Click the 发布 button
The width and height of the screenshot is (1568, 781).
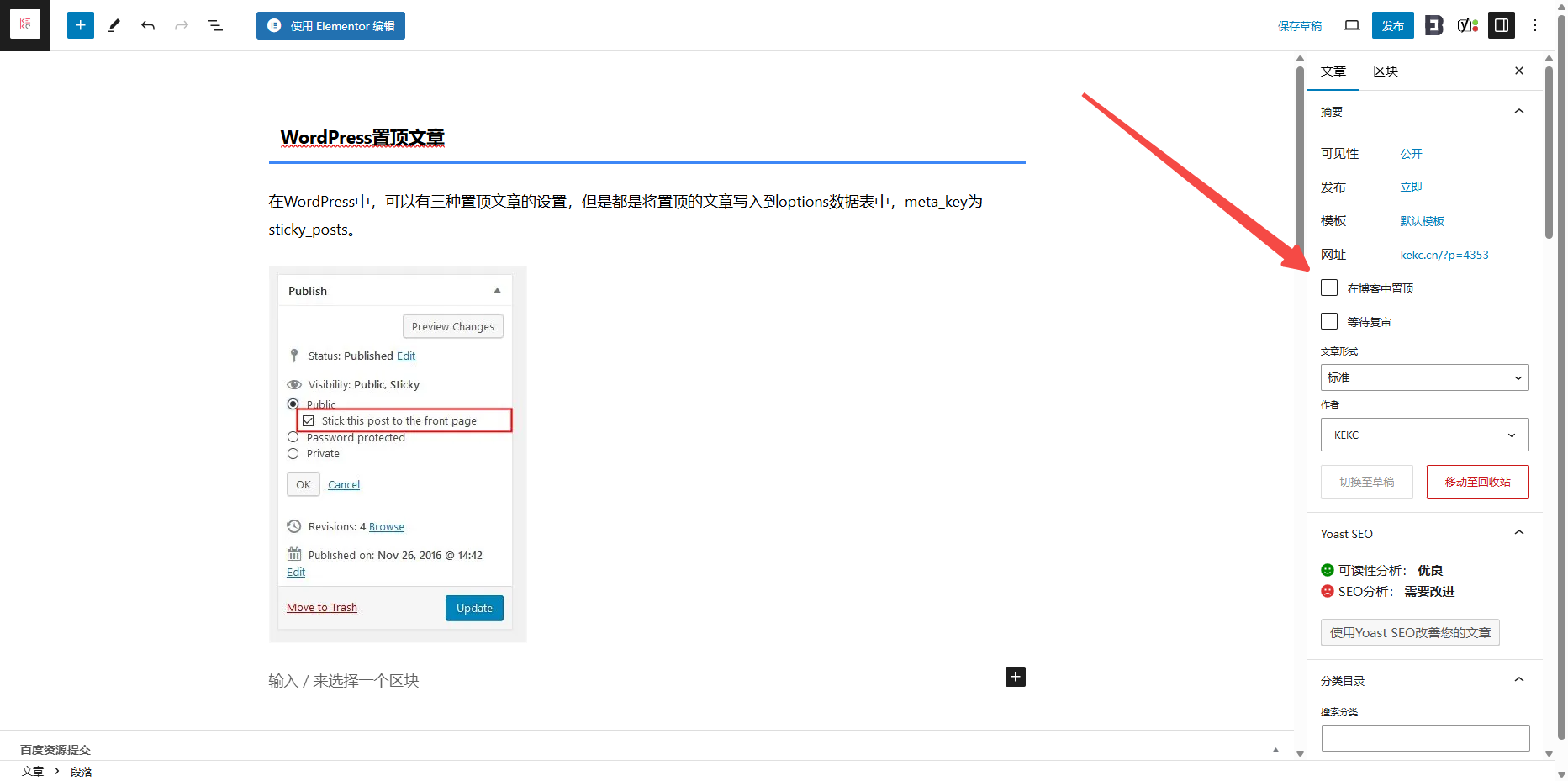click(1392, 25)
